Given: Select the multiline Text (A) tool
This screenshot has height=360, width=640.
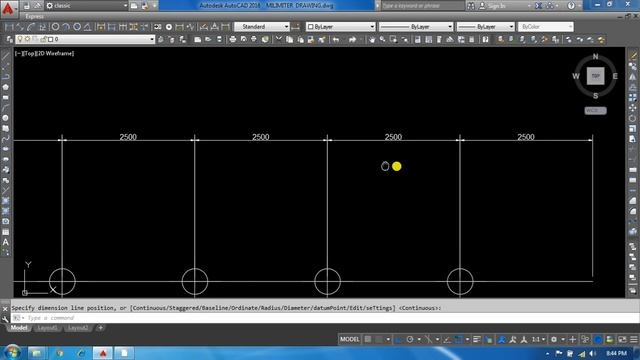Looking at the screenshot, I should coord(6,242).
